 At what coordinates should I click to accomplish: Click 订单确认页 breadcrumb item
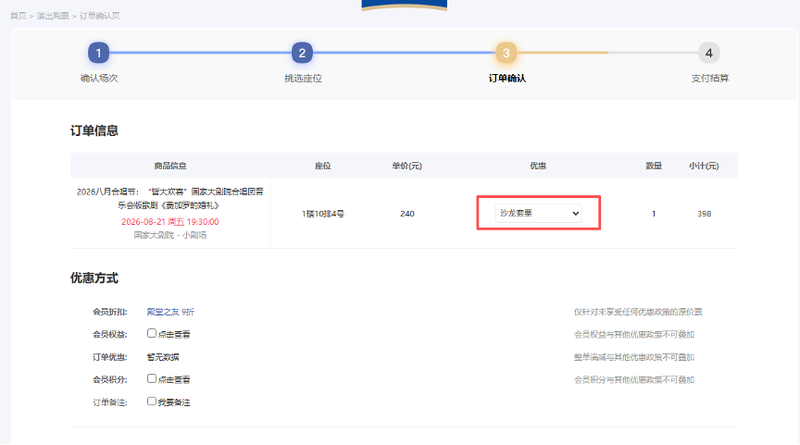99,16
